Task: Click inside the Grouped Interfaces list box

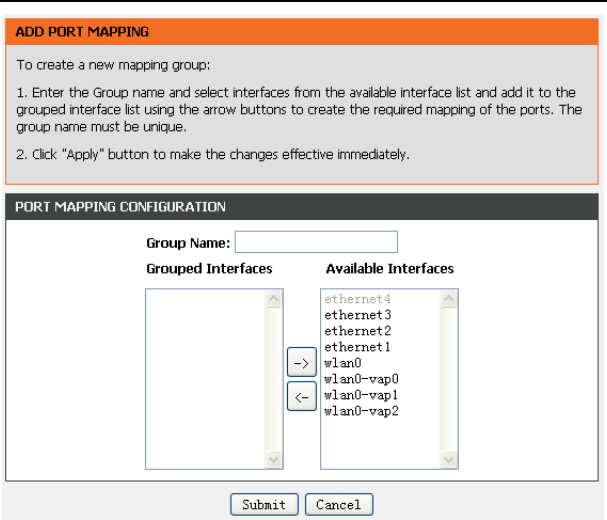Action: [x=205, y=379]
